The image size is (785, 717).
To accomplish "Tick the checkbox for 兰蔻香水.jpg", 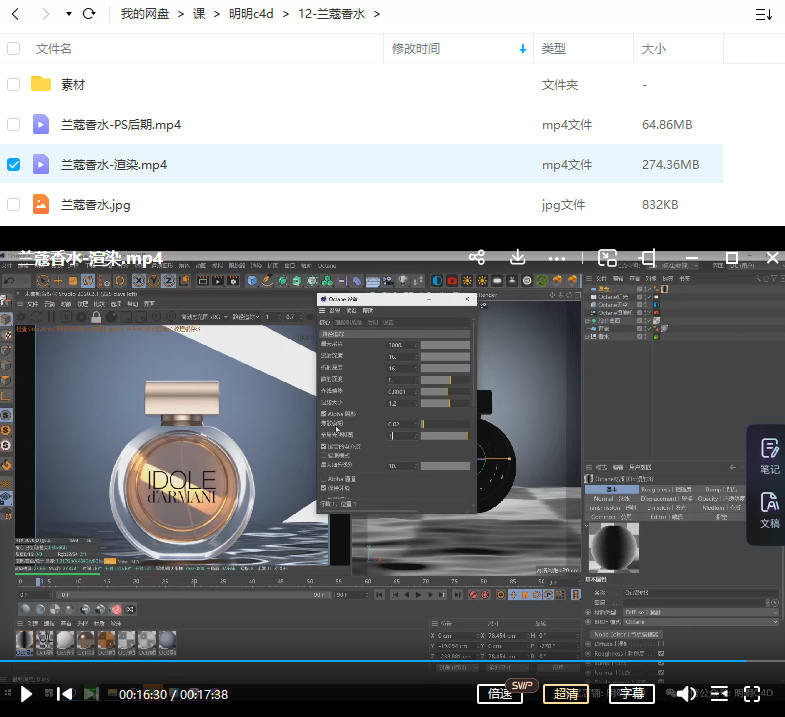I will [x=13, y=204].
